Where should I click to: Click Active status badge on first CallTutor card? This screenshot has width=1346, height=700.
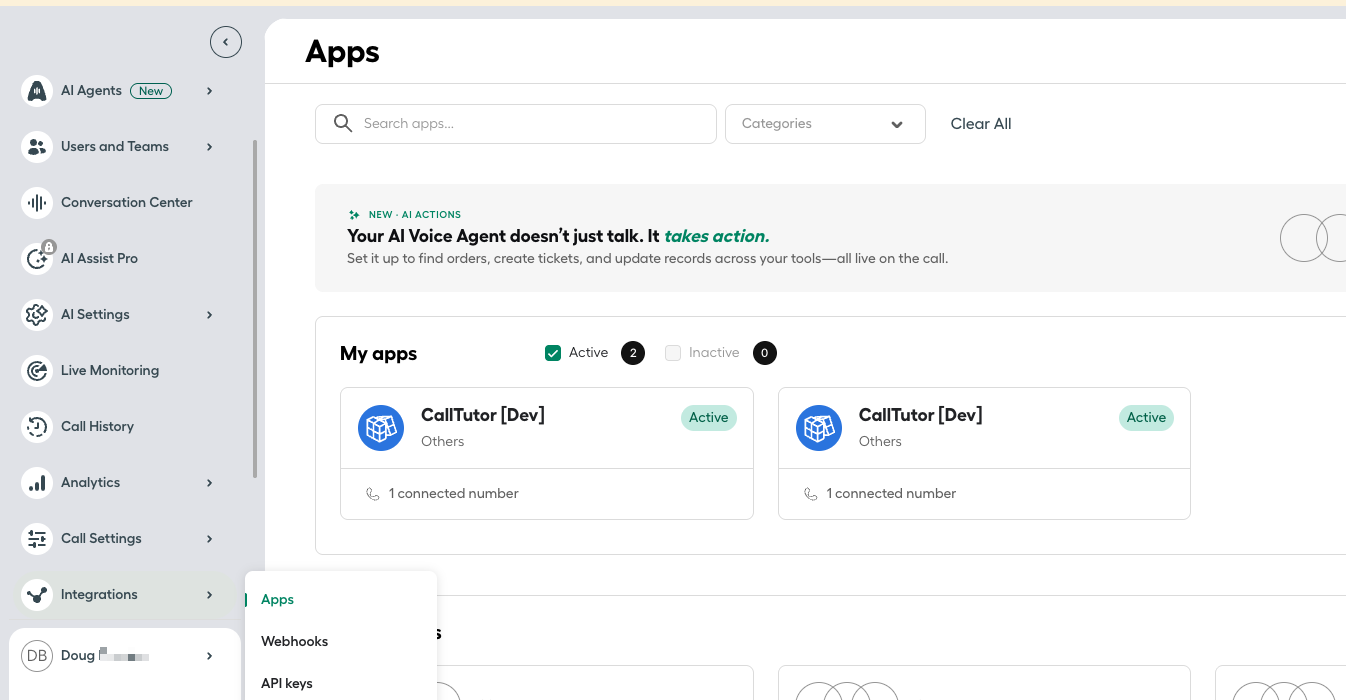point(709,418)
